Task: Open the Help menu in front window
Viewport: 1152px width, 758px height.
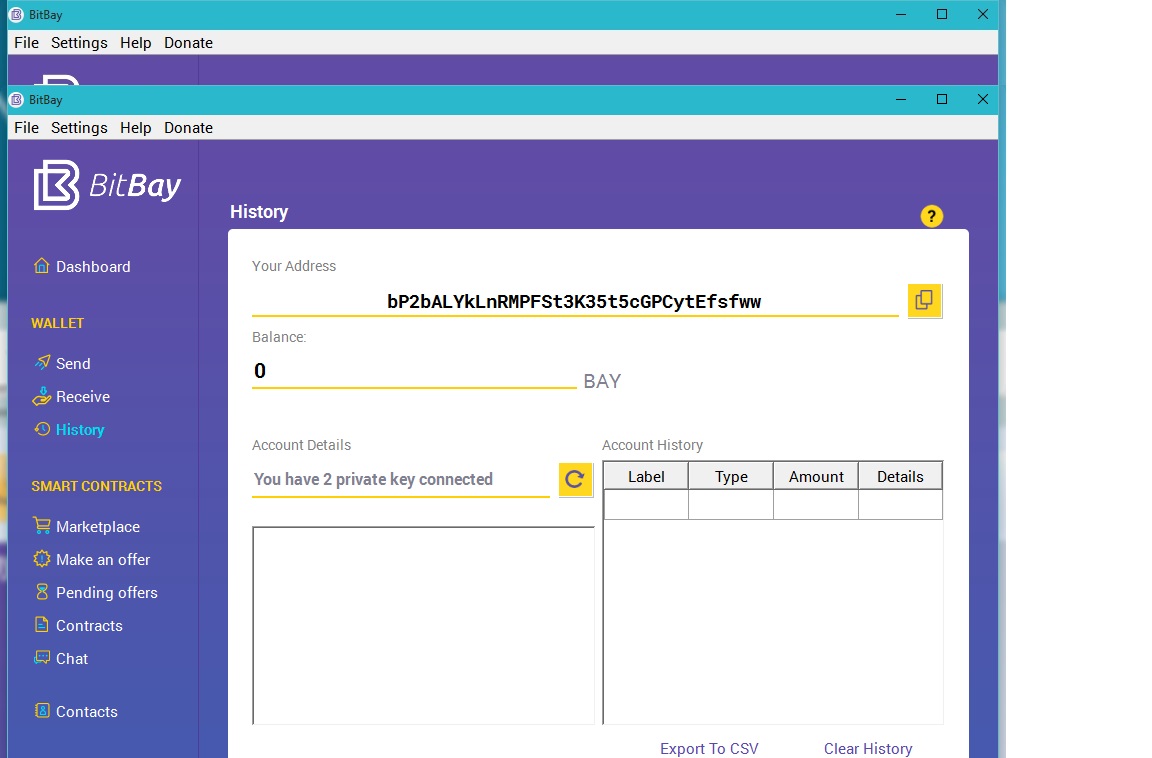Action: point(136,128)
